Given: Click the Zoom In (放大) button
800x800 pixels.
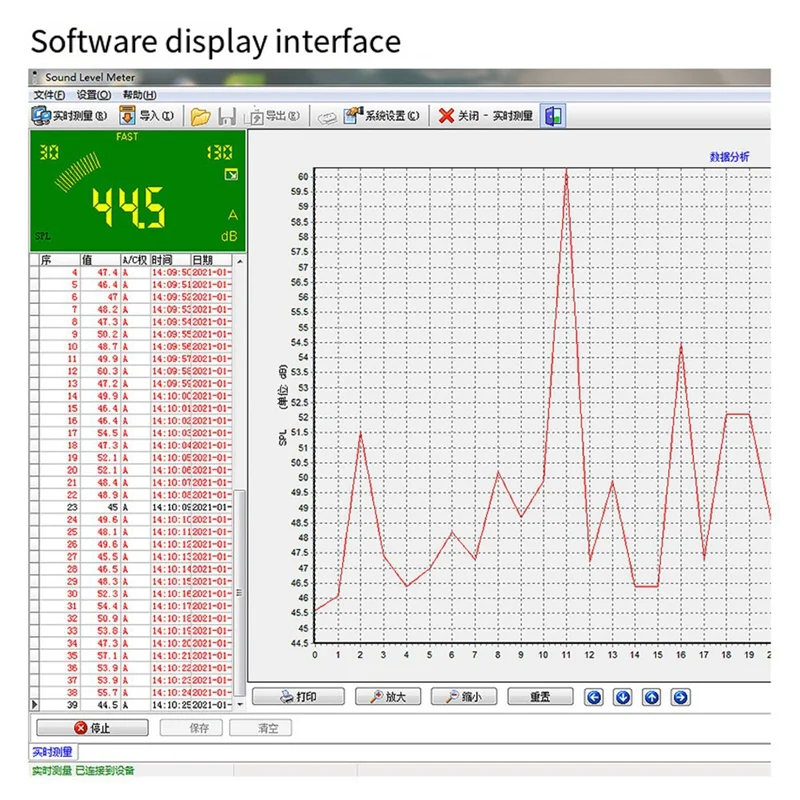Looking at the screenshot, I should [388, 697].
